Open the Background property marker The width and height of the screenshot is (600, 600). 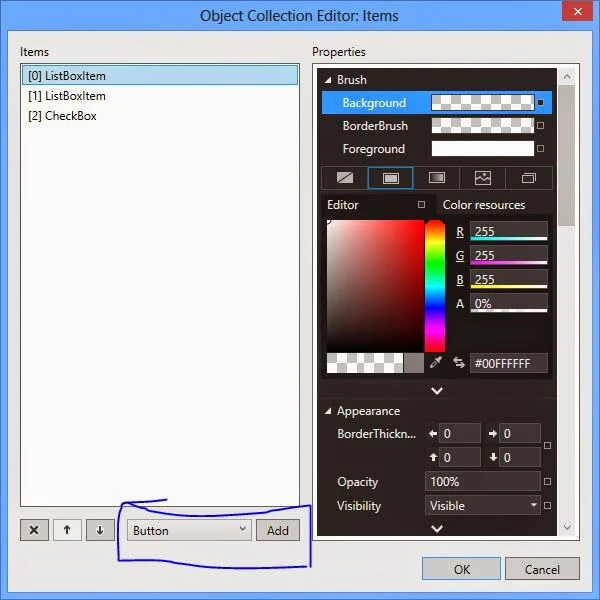(x=540, y=103)
